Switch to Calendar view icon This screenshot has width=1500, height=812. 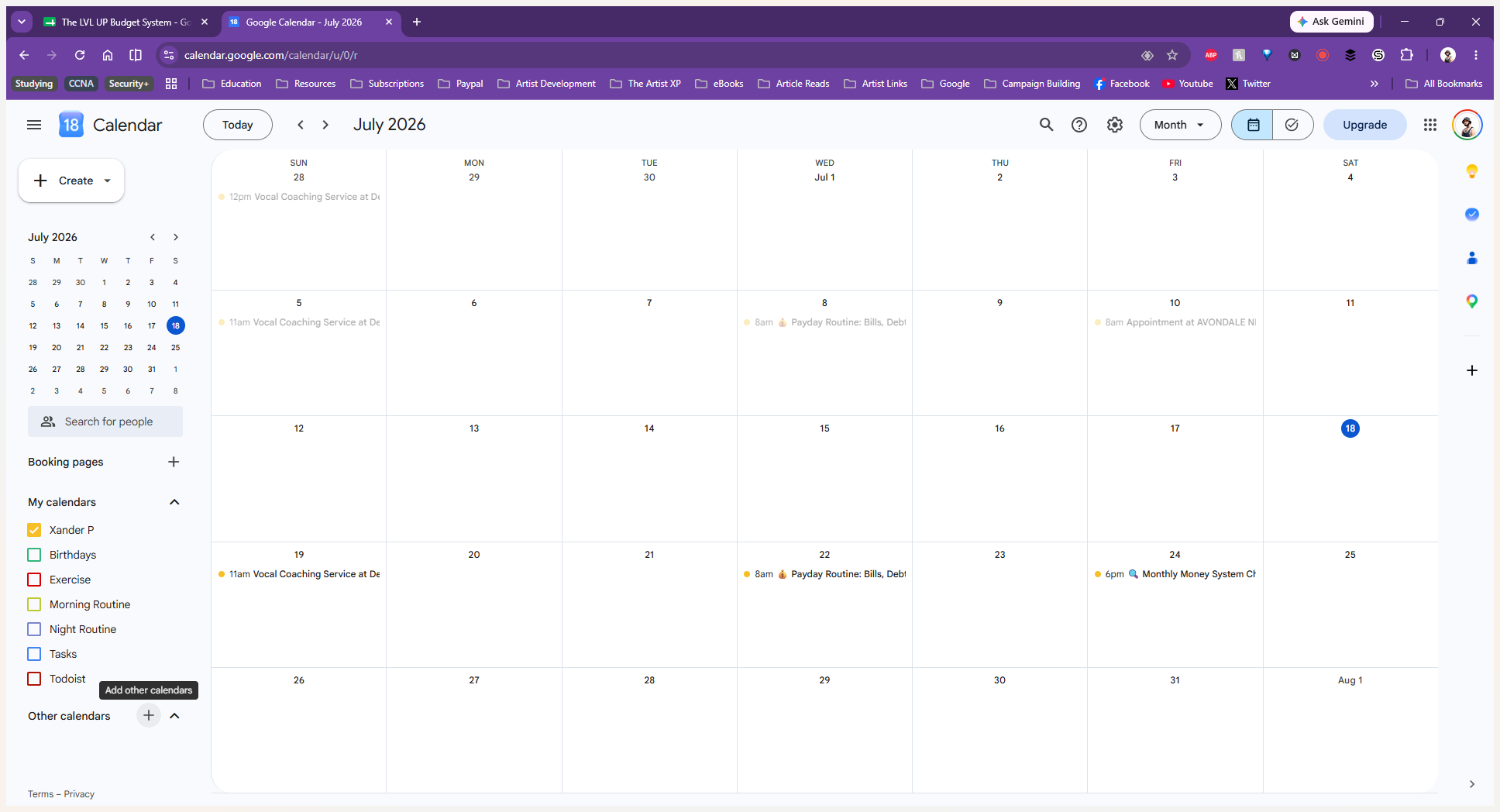[1253, 125]
